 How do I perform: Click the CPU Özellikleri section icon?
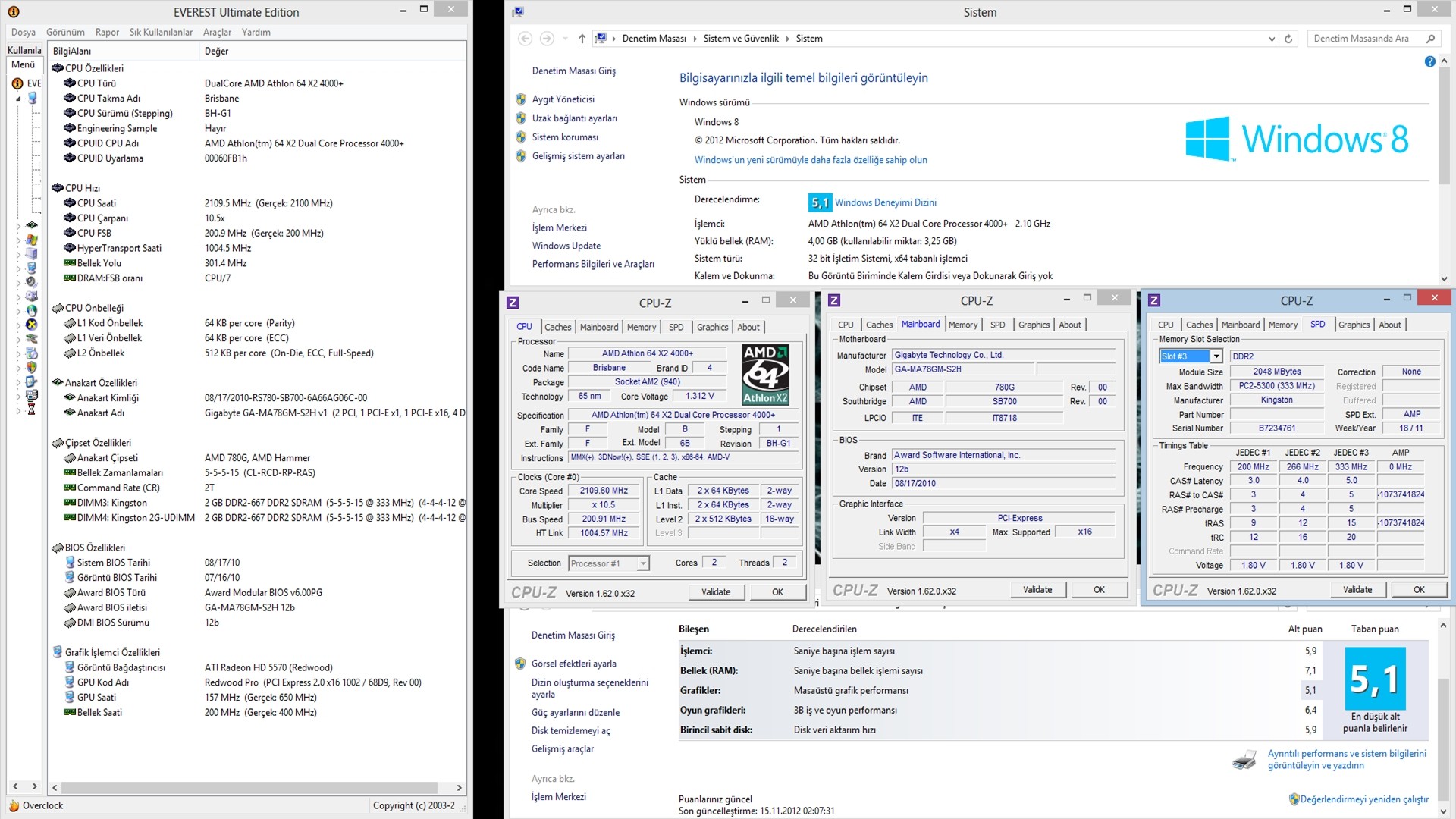[x=58, y=68]
